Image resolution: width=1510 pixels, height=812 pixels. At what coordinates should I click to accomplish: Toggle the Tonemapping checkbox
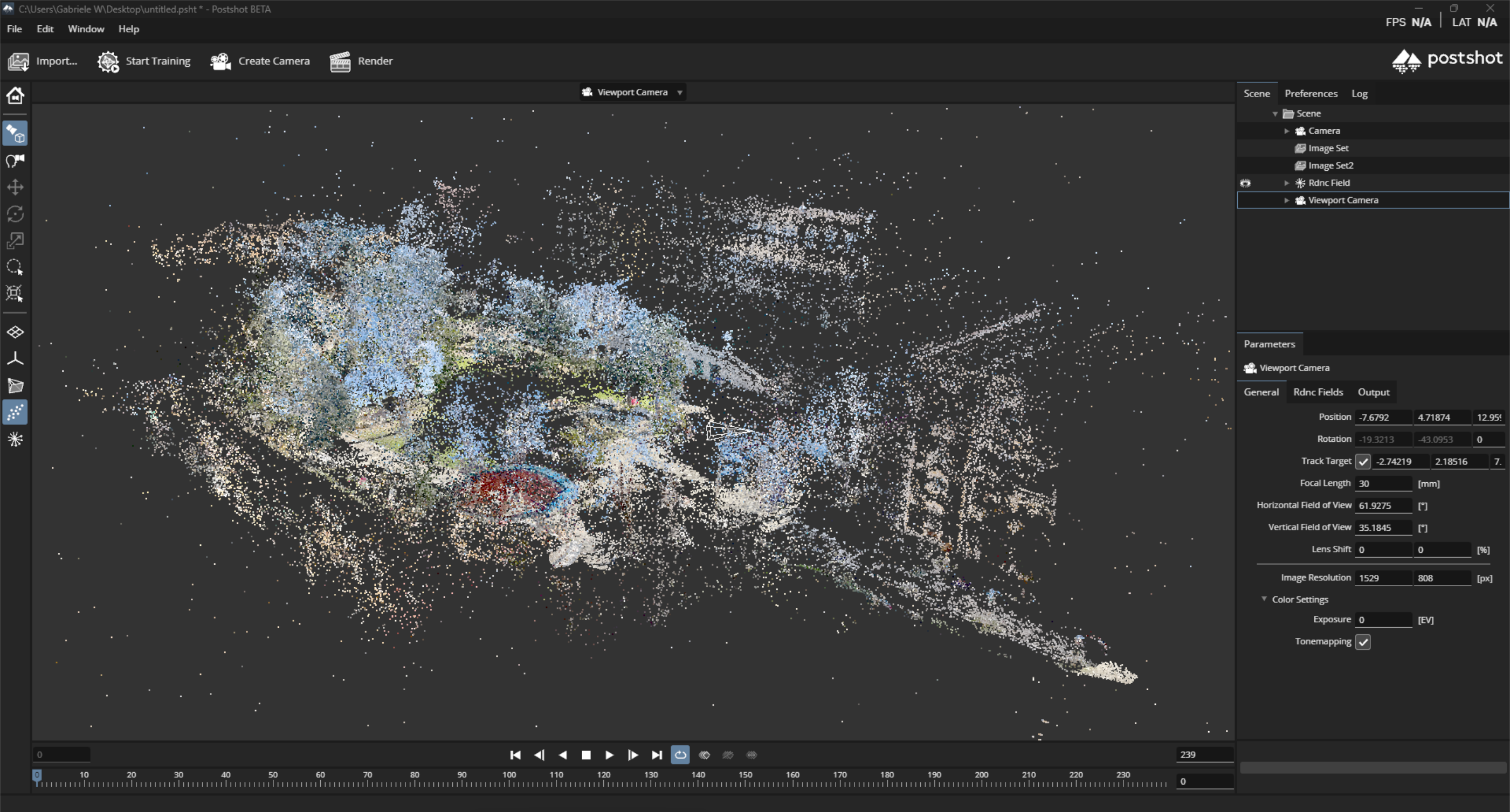pos(1363,642)
